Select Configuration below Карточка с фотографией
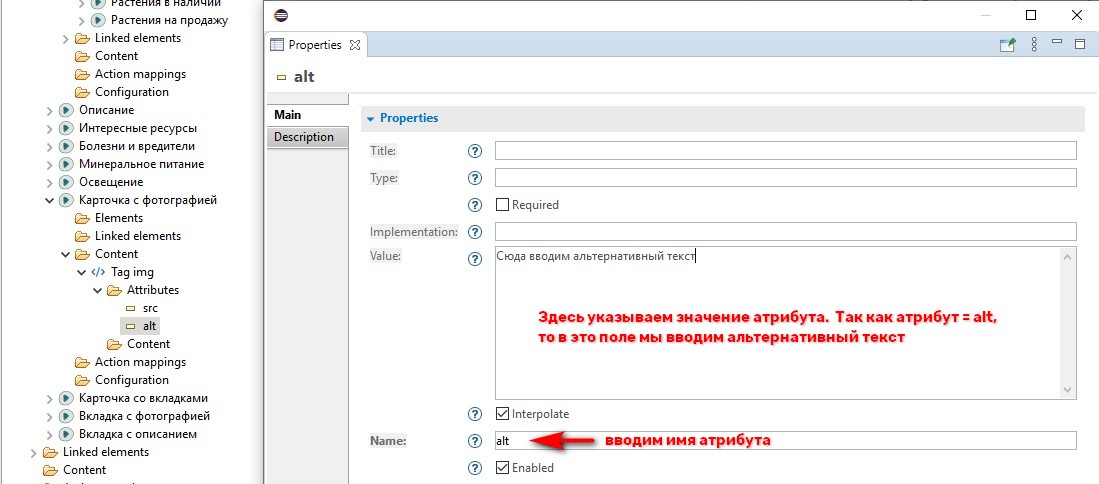 tap(132, 380)
